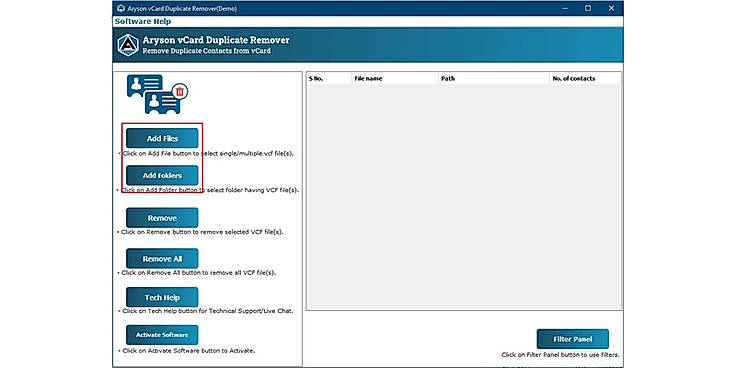Image resolution: width=736 pixels, height=368 pixels.
Task: Click the hint text about Technical Support/Live Chat
Action: click(206, 311)
